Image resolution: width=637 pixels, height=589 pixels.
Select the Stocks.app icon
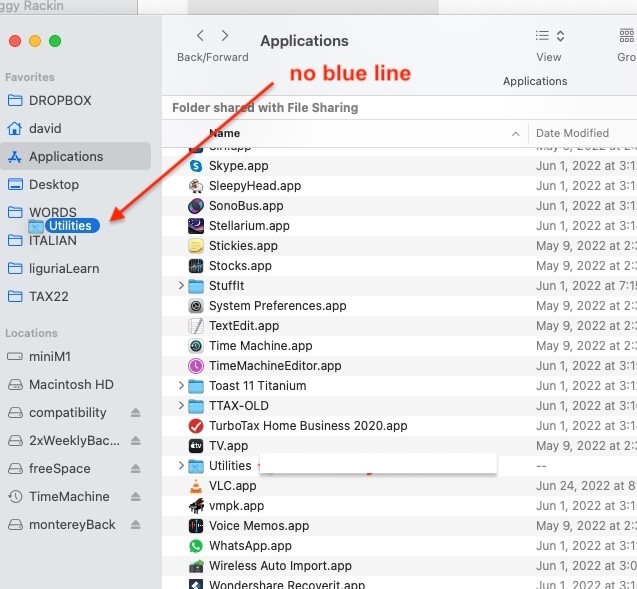click(196, 266)
